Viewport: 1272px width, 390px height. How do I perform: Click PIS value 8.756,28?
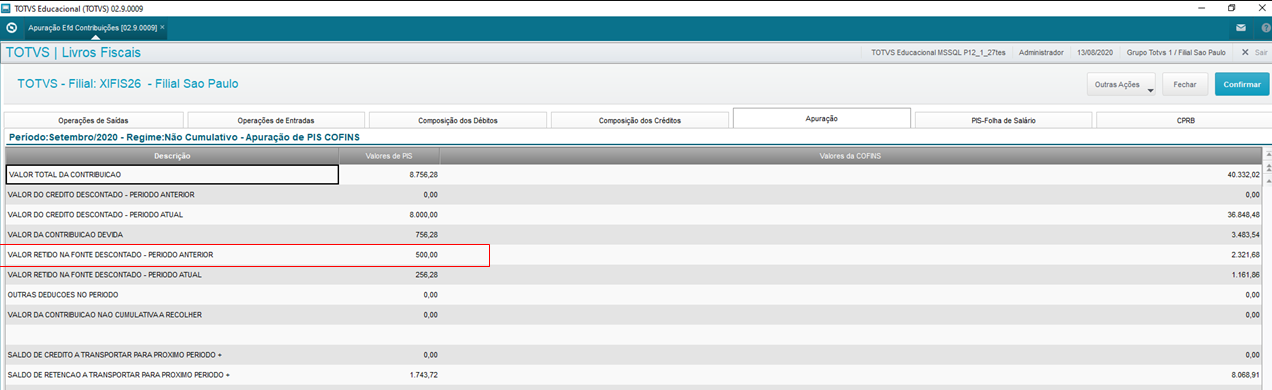click(x=423, y=175)
